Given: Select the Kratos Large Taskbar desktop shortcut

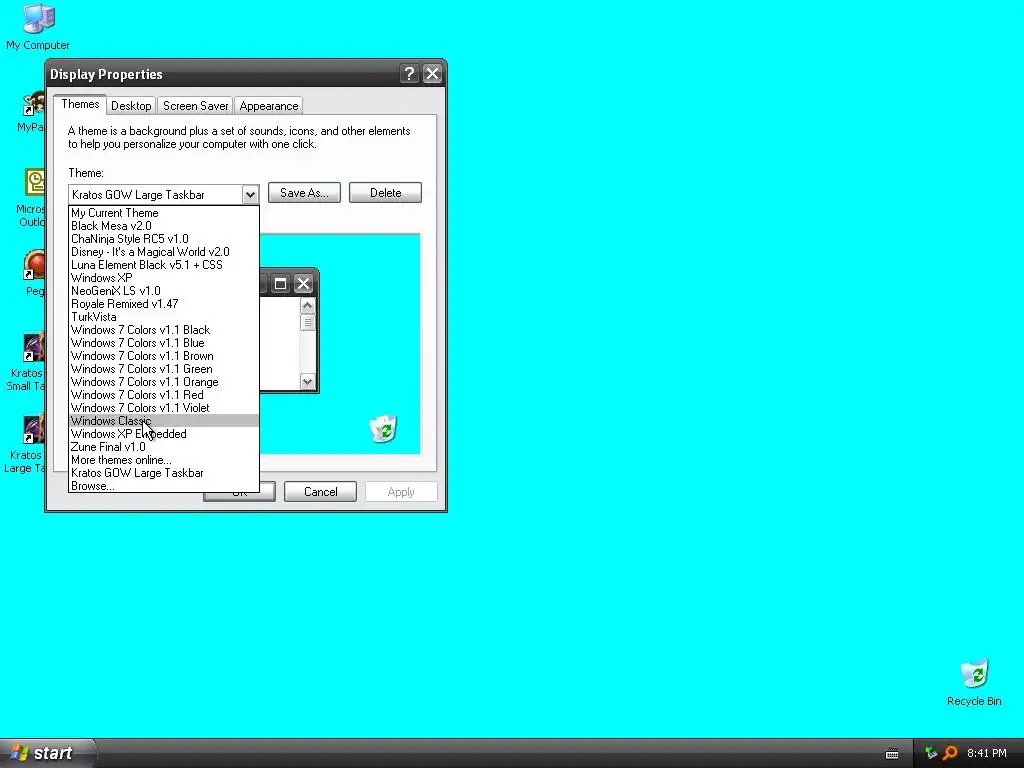Looking at the screenshot, I should click(25, 445).
